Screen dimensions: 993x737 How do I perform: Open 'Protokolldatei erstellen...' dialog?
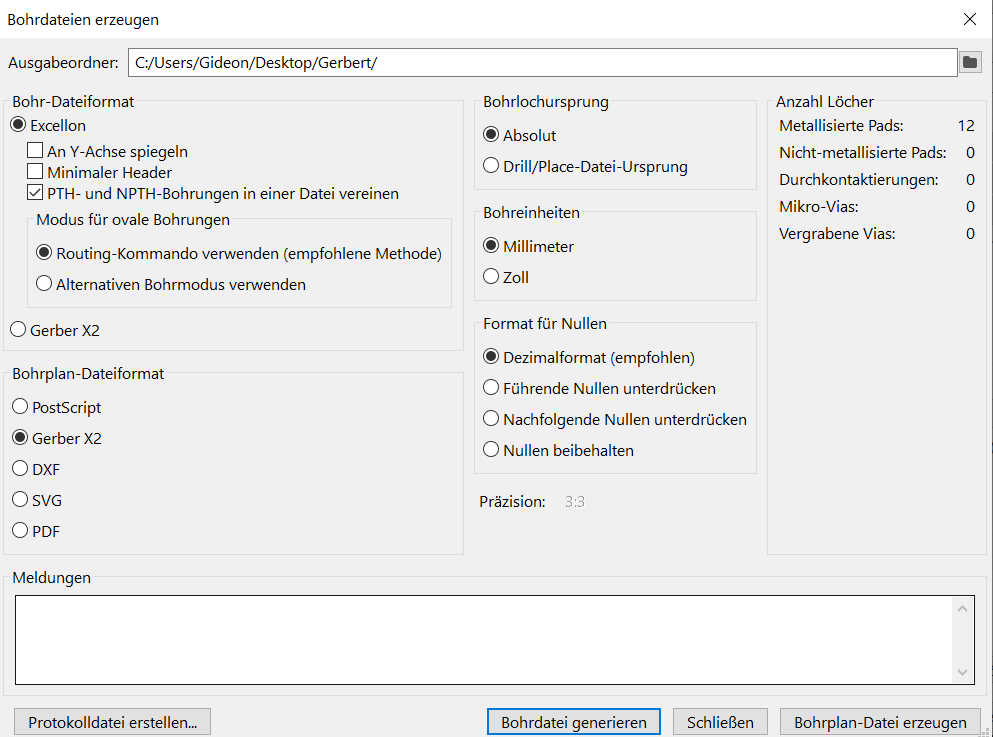[x=113, y=722]
